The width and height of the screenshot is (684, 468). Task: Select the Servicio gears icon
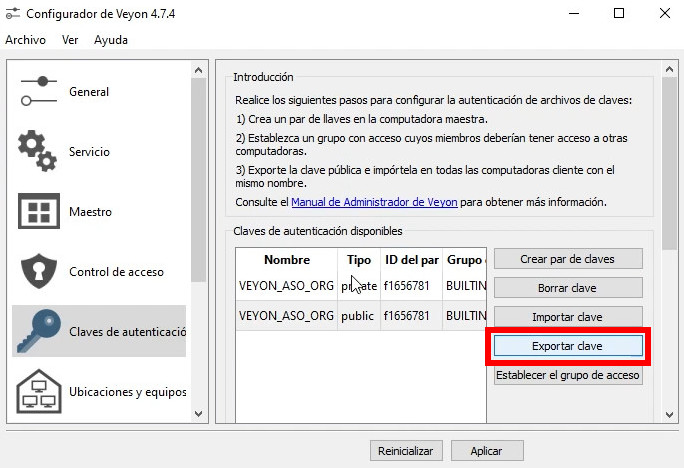tap(38, 151)
